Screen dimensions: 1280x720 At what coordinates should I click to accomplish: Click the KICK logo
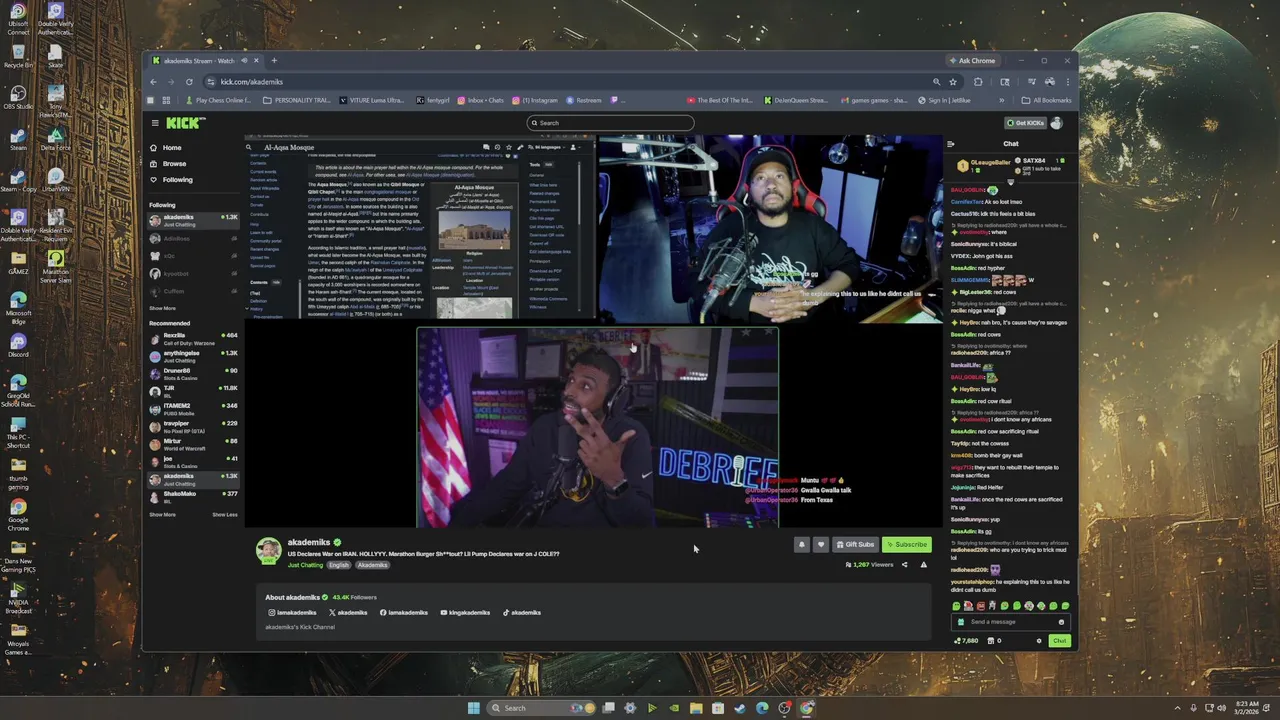(185, 123)
